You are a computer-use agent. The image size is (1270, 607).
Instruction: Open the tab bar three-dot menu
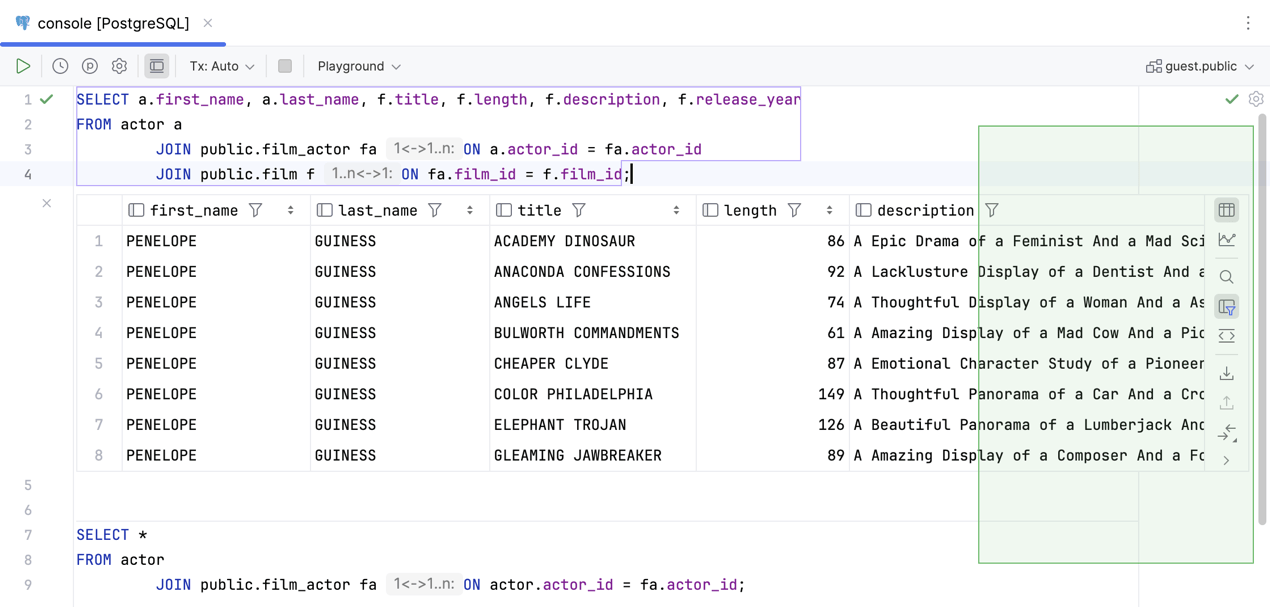click(x=1248, y=23)
